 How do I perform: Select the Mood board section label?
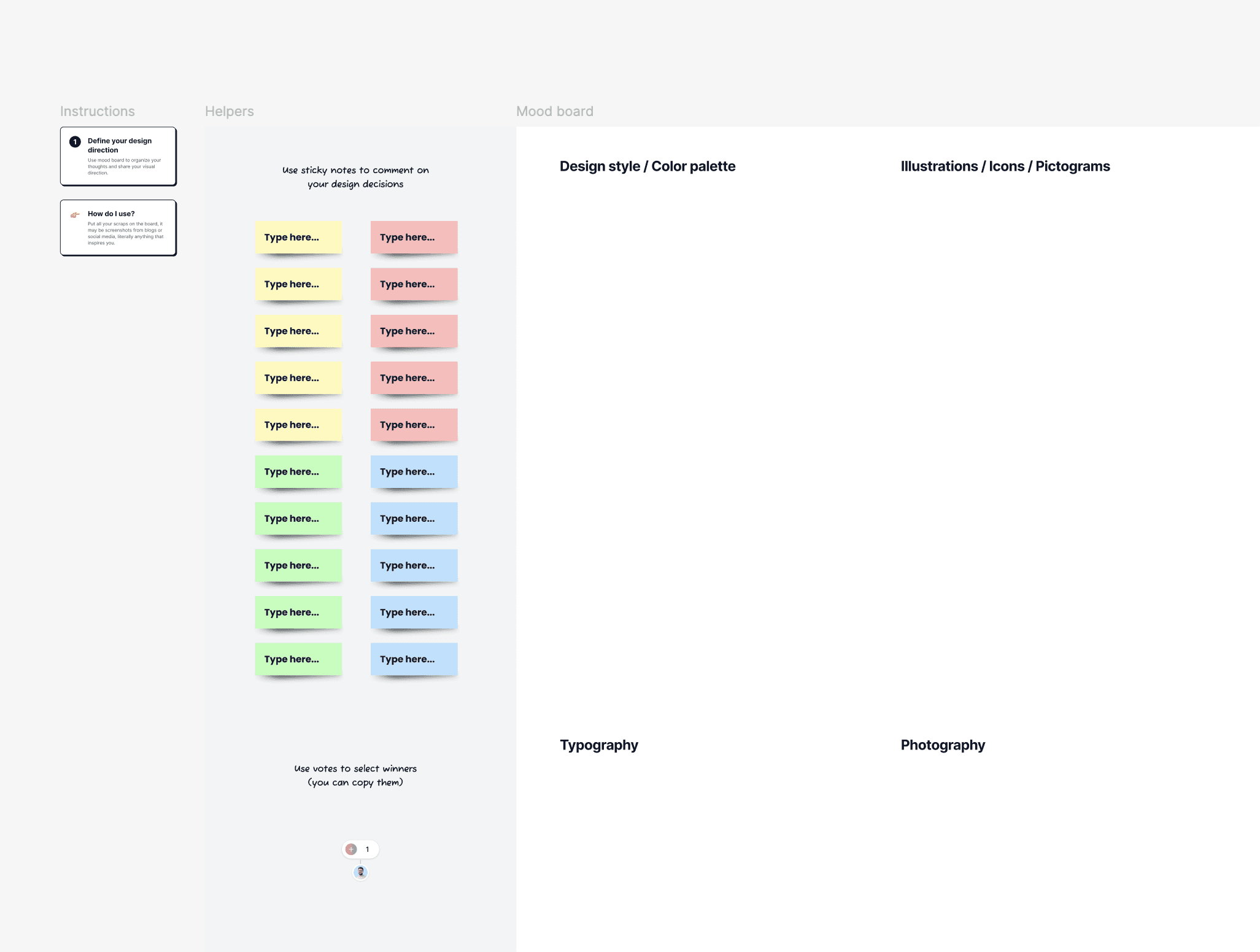click(x=554, y=111)
